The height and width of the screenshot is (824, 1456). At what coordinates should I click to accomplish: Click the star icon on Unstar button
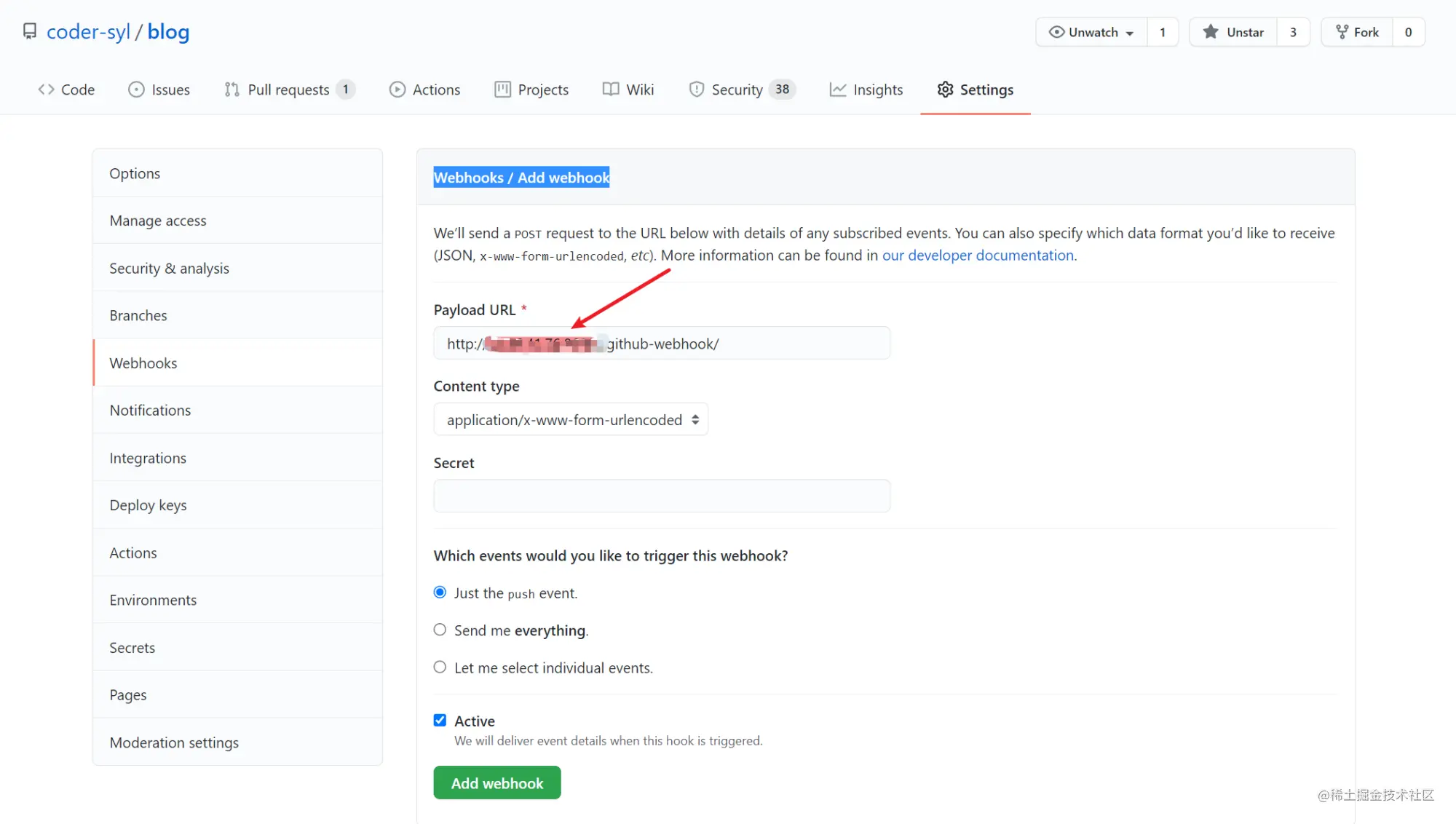click(1211, 32)
